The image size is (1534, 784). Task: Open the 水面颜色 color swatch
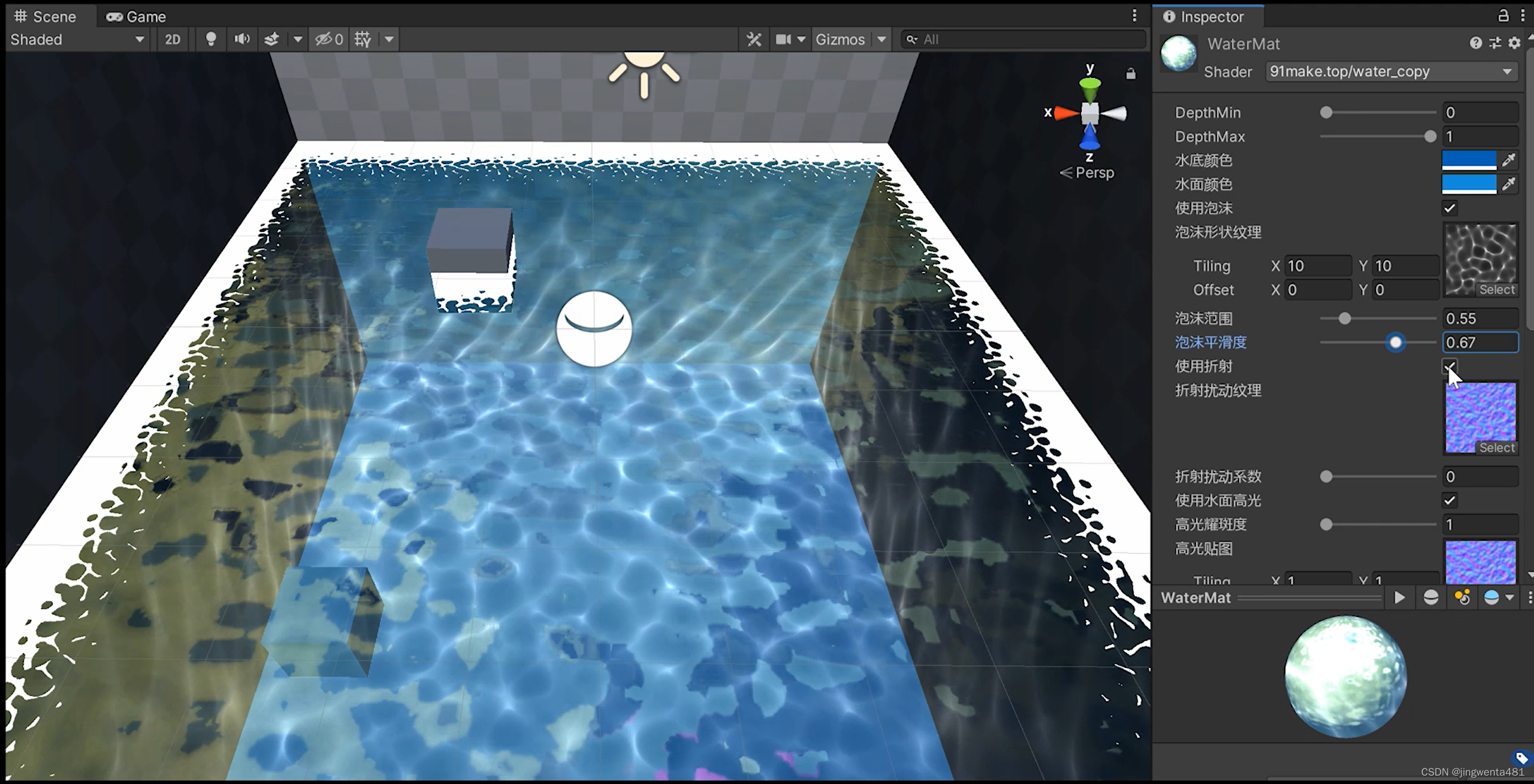click(1469, 184)
